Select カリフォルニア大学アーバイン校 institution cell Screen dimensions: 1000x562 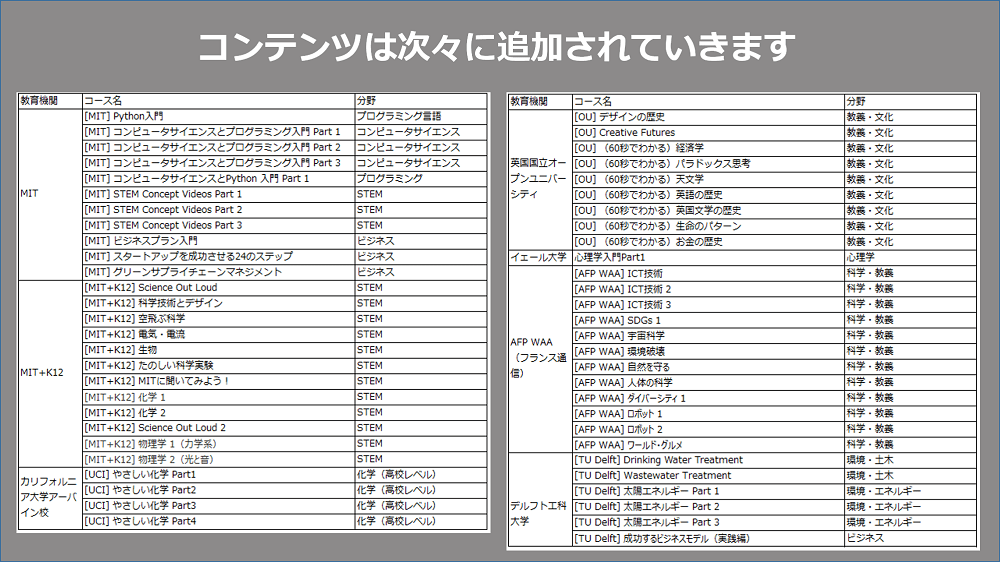pyautogui.click(x=50, y=498)
